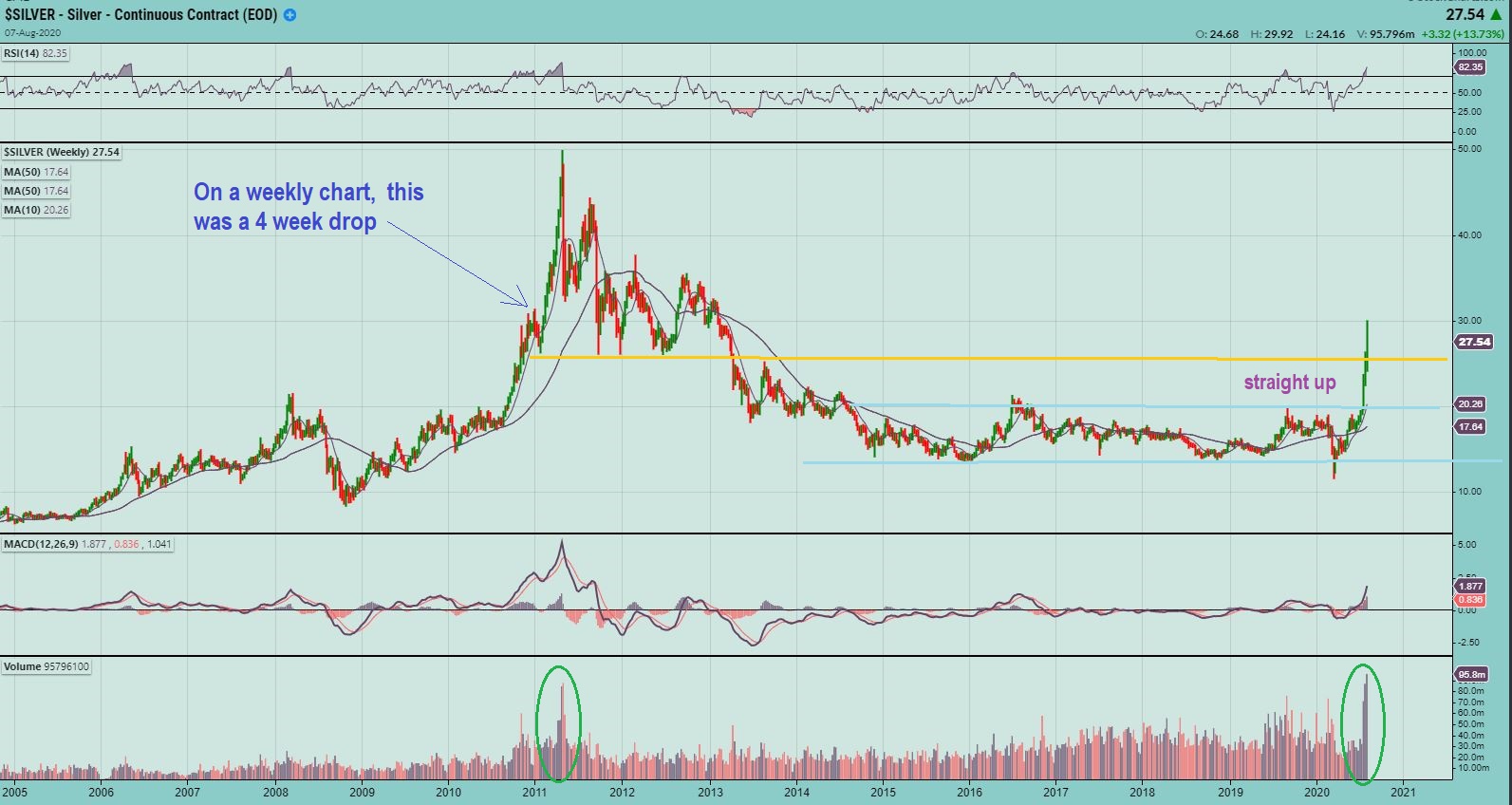The image size is (1512, 805).
Task: Select the low value 'L: 24.16'
Action: click(x=1325, y=34)
